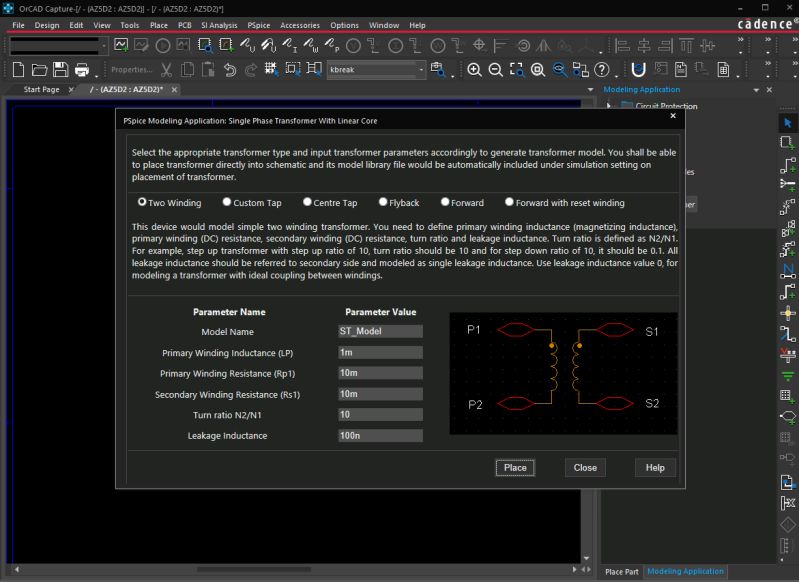
Task: Expand the alignment toolbar overflow chevron
Action: coord(740,39)
